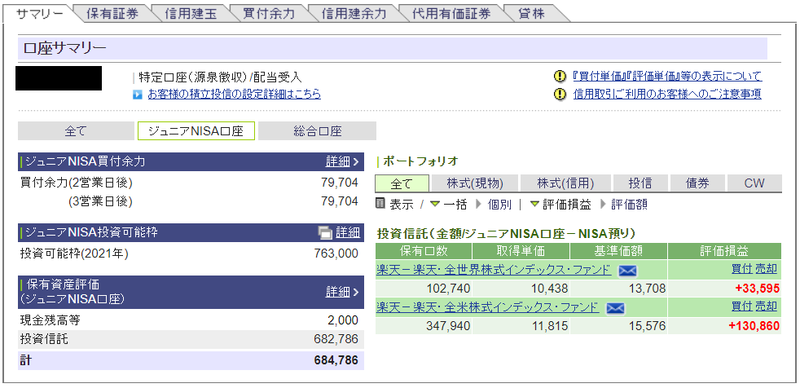Viewport: 800px width, 388px height.
Task: Open 詳細 for ジュニアNISA投資可能枠
Action: click(x=347, y=232)
